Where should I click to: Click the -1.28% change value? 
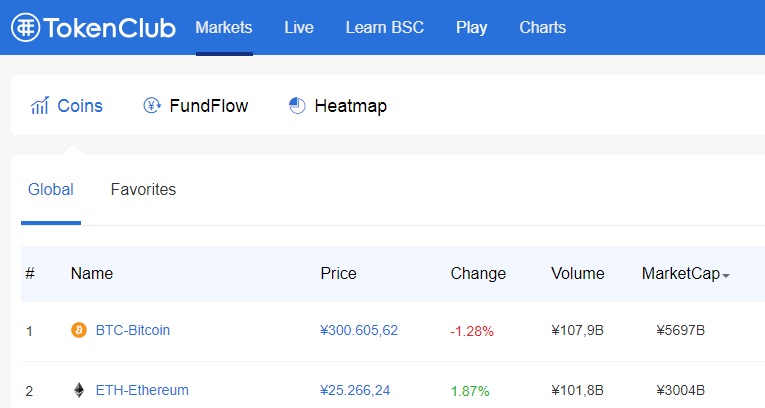pyautogui.click(x=472, y=331)
